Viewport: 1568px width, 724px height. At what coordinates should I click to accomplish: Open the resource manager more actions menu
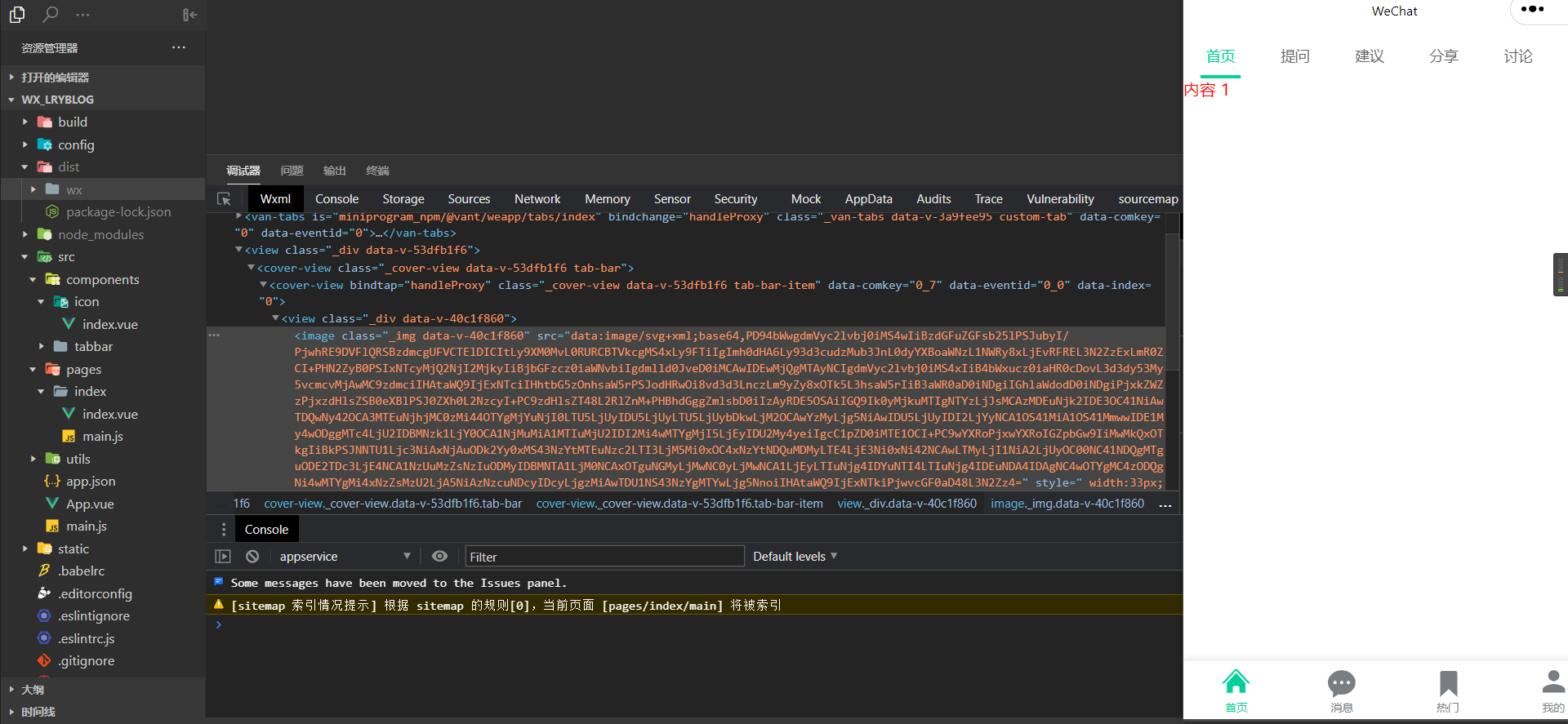click(179, 47)
